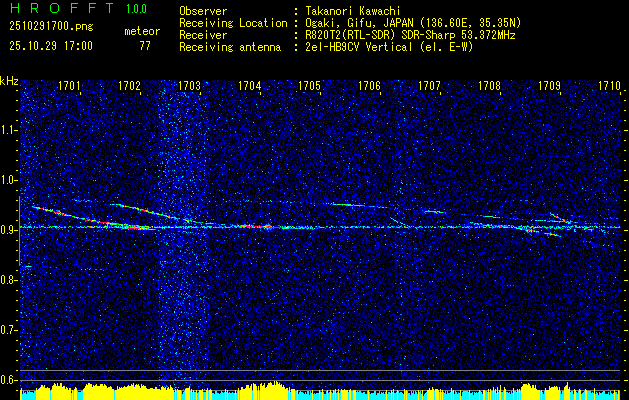
Task: Click time marker 1701
Action: (69, 85)
